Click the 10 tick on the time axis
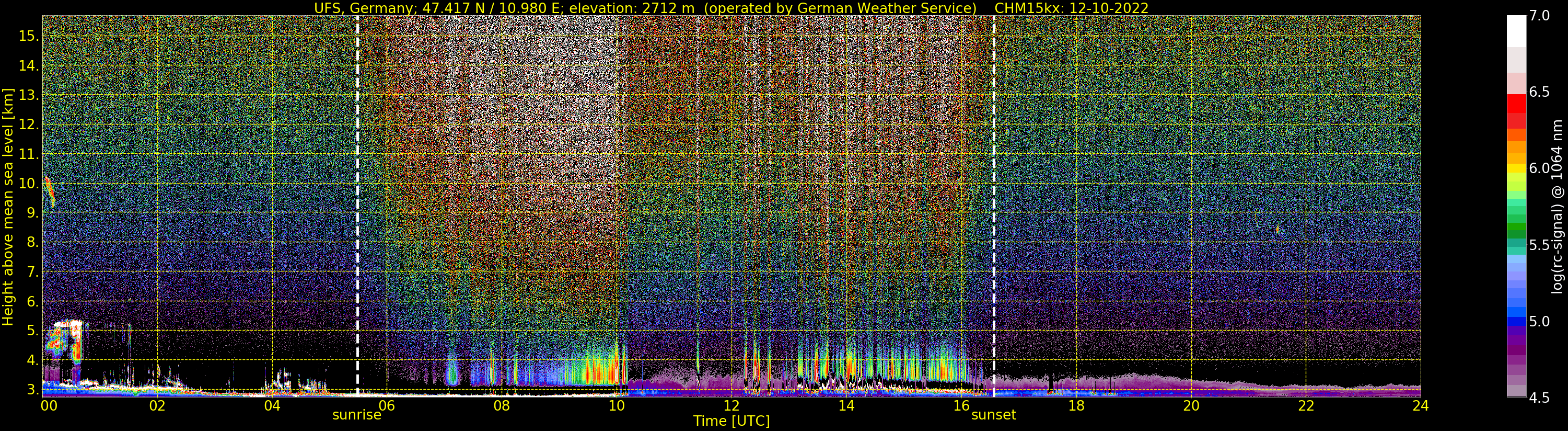The image size is (1568, 431). 617,405
